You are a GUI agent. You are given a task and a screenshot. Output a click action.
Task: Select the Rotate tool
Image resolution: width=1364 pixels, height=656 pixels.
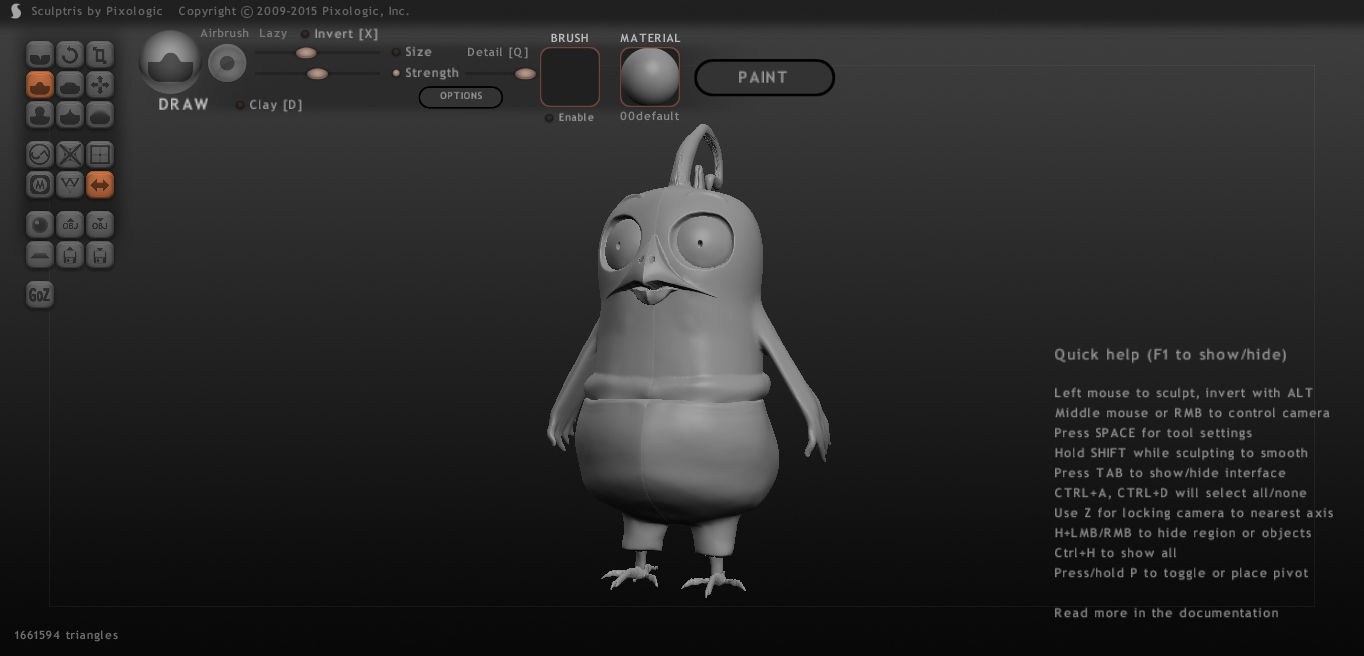pyautogui.click(x=70, y=55)
